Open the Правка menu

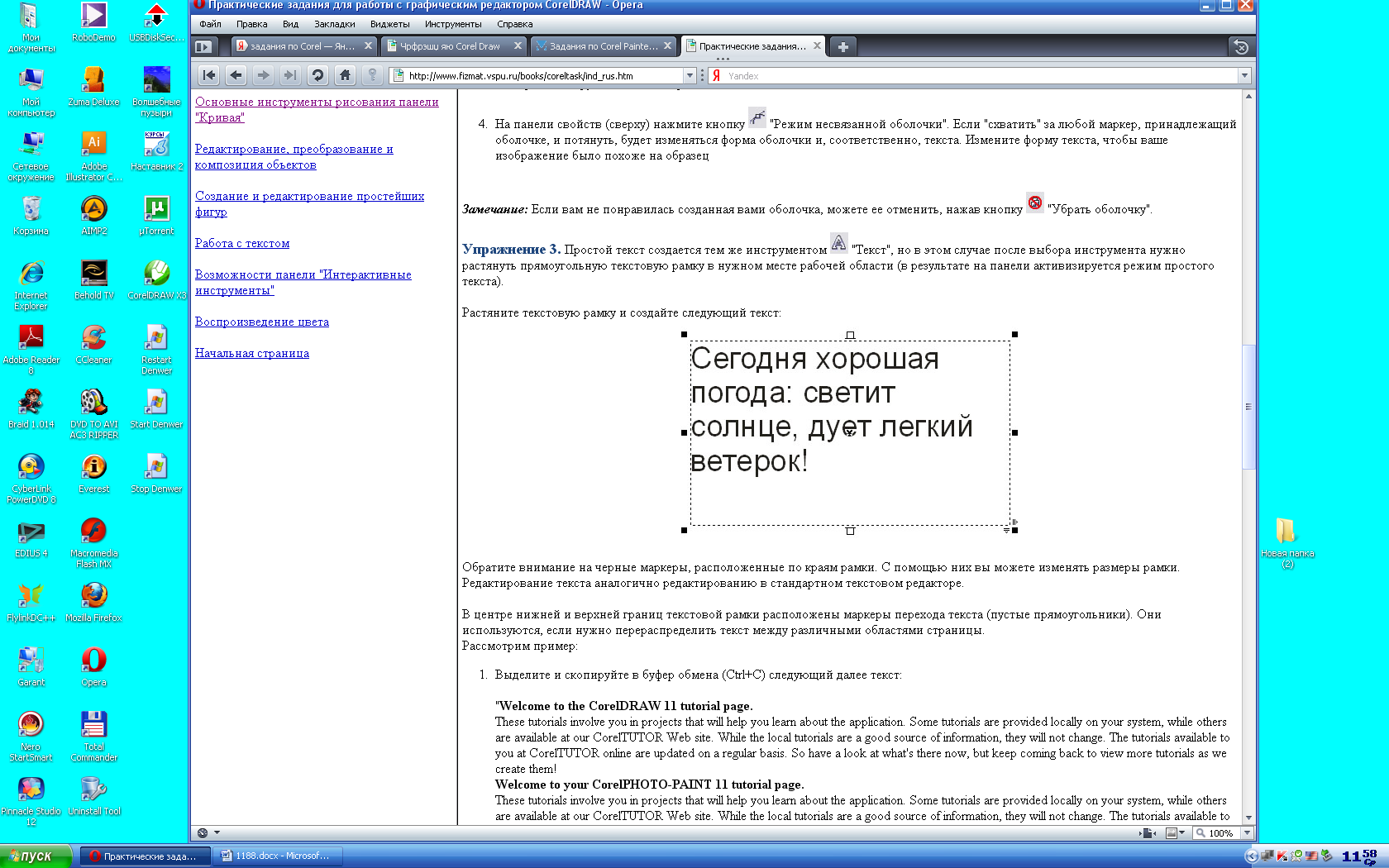point(251,24)
